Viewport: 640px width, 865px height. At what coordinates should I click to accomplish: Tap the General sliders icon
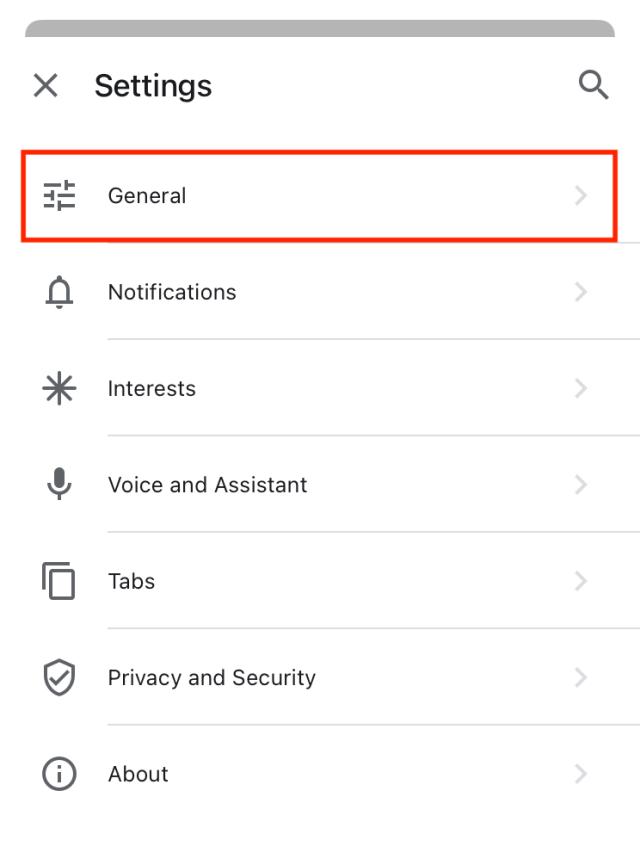60,196
